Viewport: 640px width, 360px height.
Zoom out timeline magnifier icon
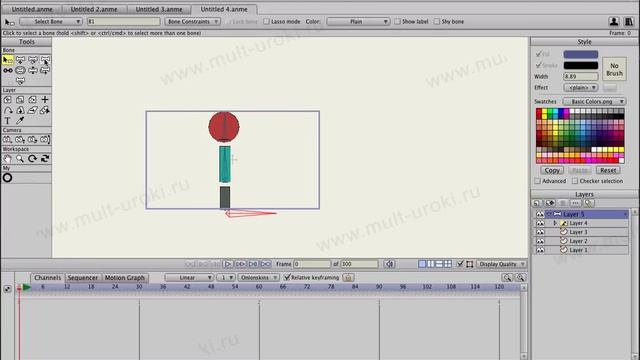point(507,278)
